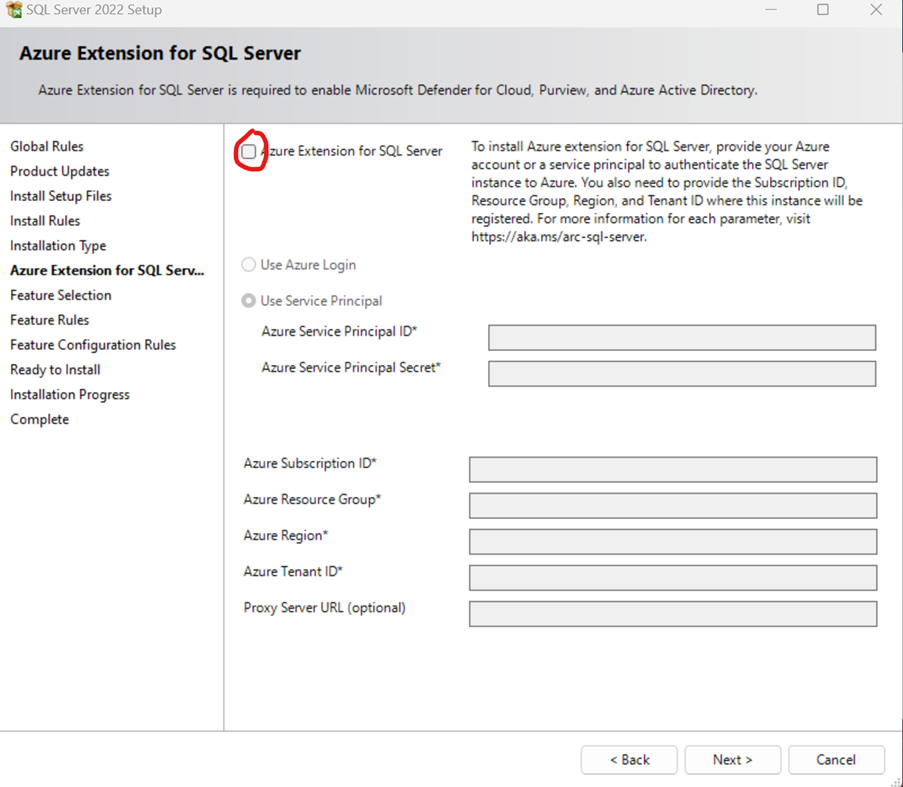The image size is (903, 787).
Task: Proceed by clicking Next
Action: click(732, 760)
